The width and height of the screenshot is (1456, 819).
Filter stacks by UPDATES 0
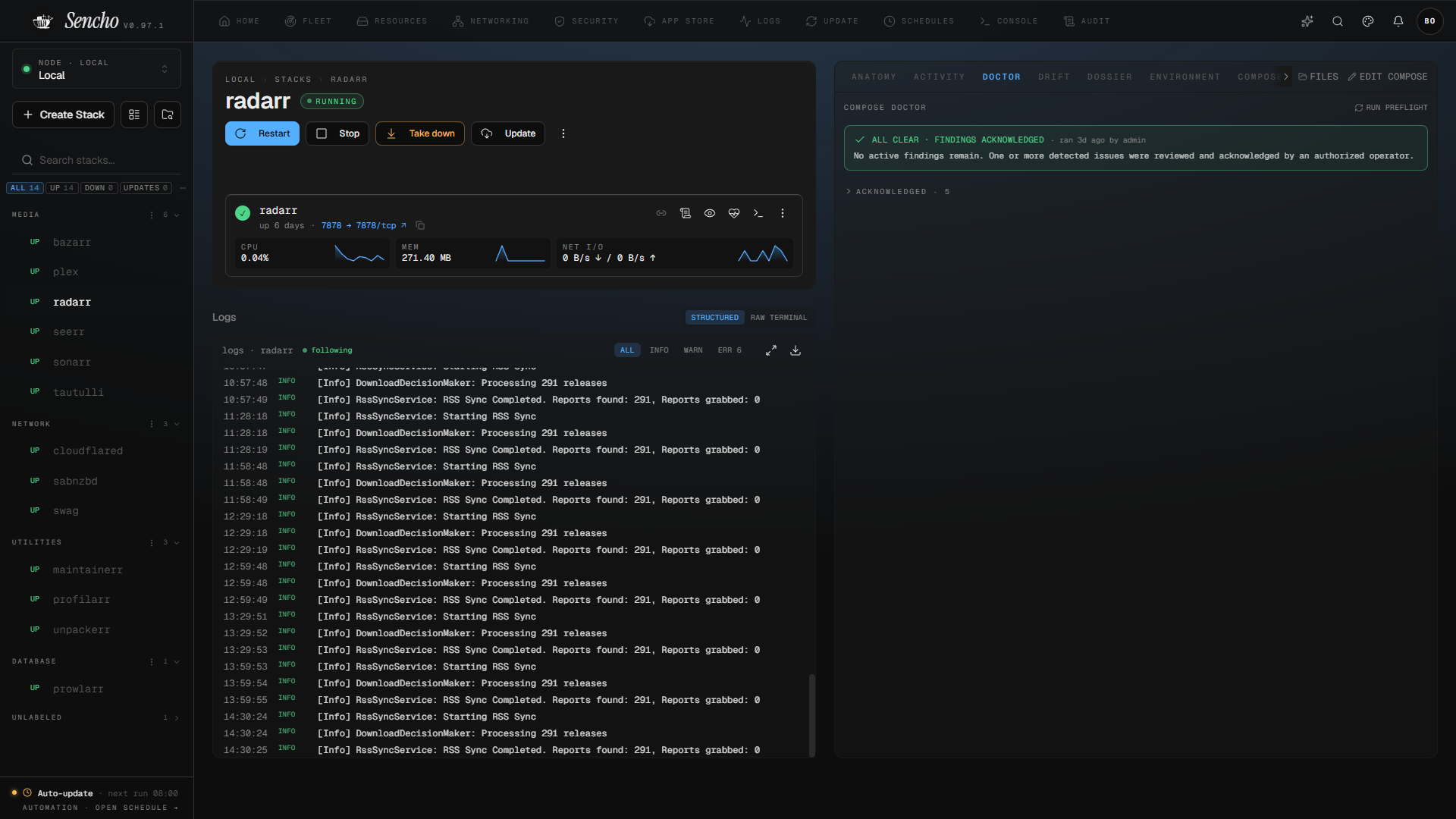click(146, 188)
